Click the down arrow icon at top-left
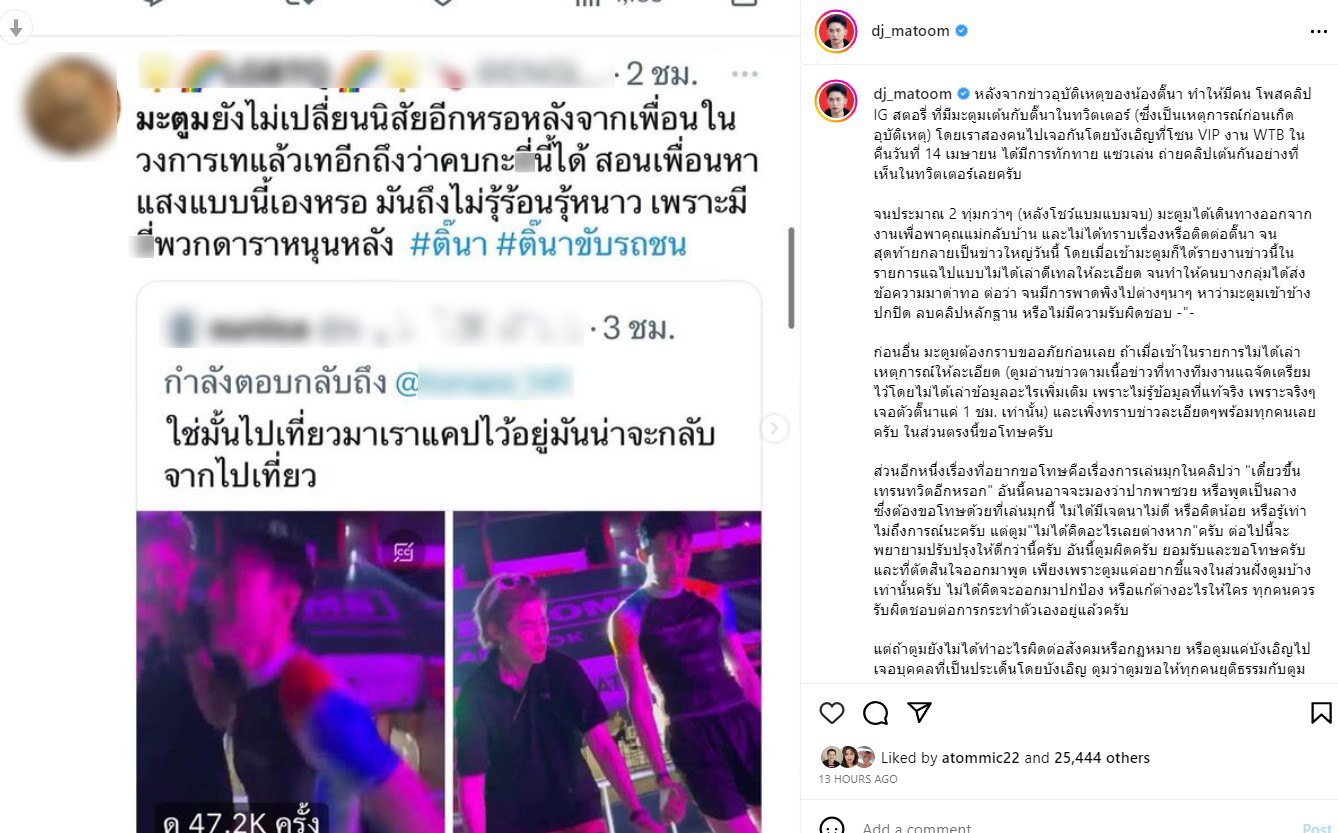The image size is (1338, 833). (14, 28)
